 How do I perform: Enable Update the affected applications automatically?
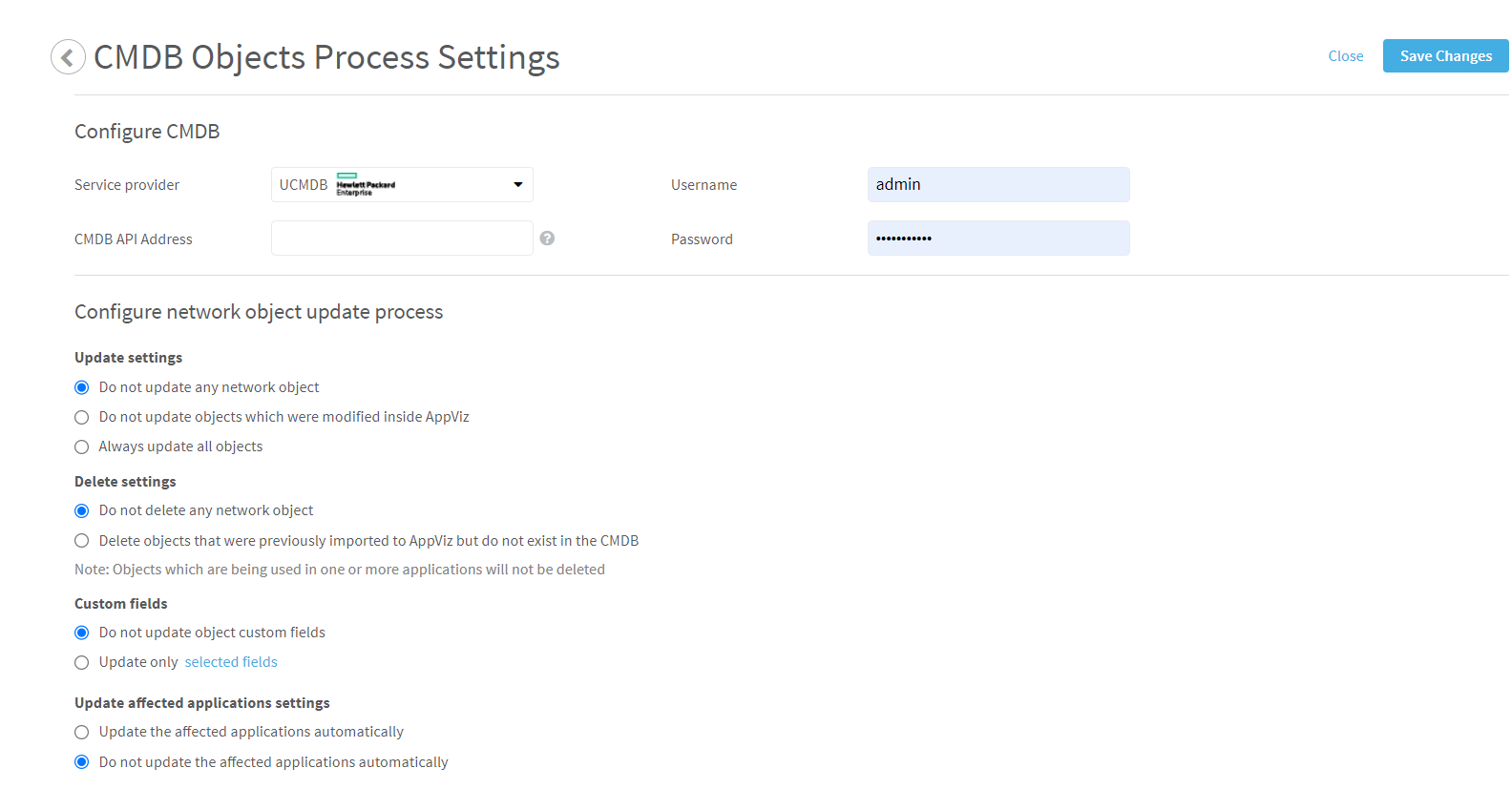[82, 732]
